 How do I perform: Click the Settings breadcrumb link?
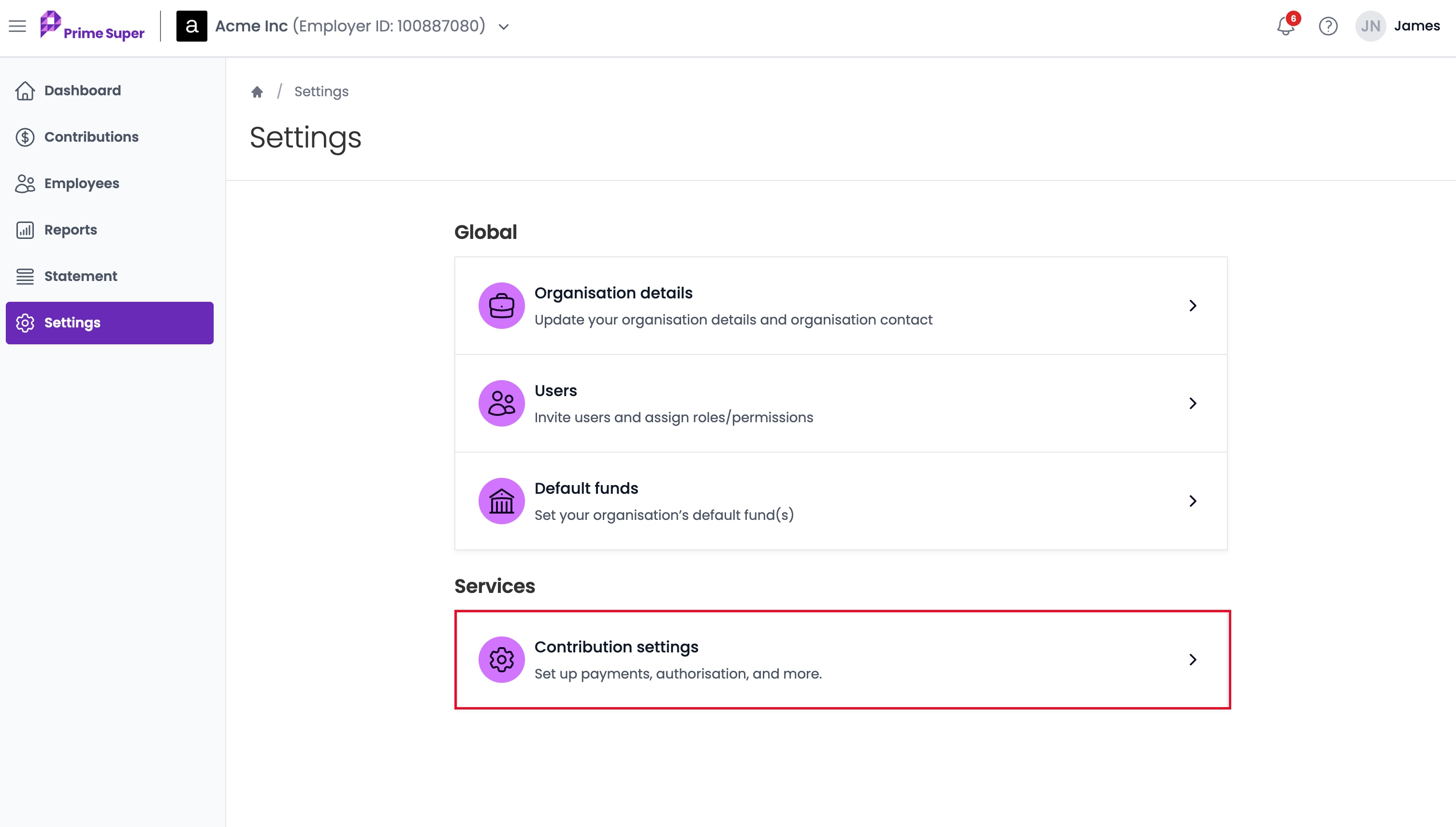321,91
